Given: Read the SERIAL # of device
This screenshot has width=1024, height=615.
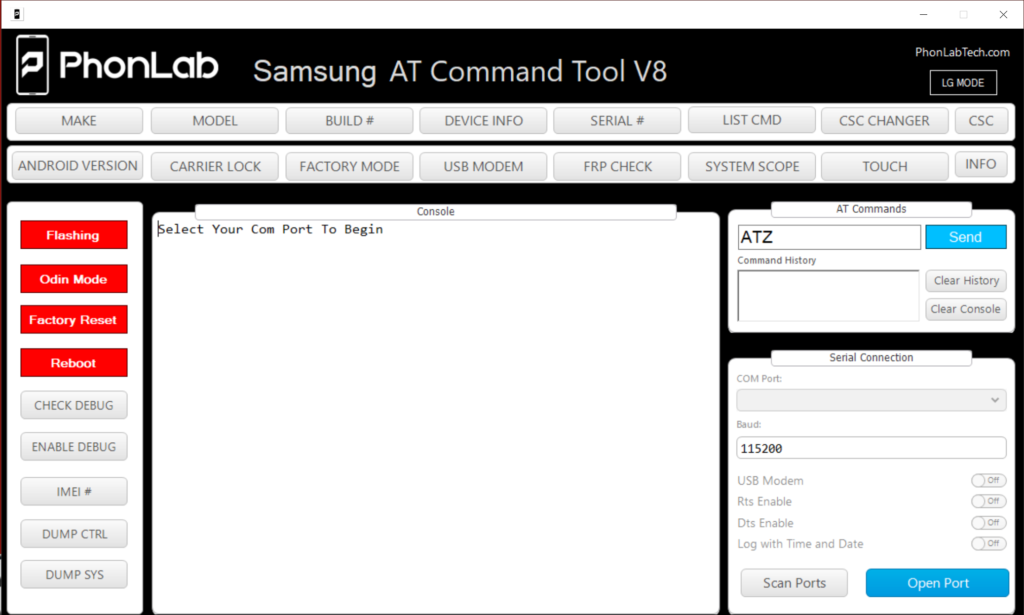Looking at the screenshot, I should 617,121.
